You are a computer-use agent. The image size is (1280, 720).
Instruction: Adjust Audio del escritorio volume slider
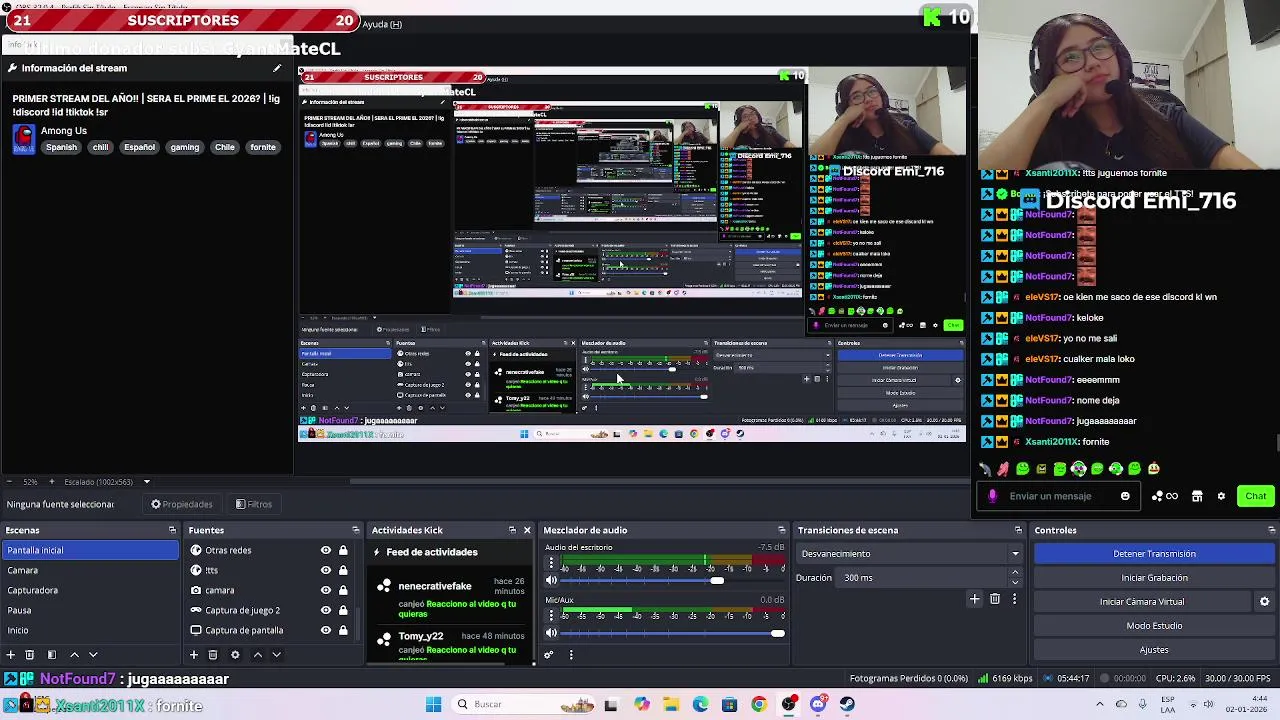pyautogui.click(x=717, y=580)
